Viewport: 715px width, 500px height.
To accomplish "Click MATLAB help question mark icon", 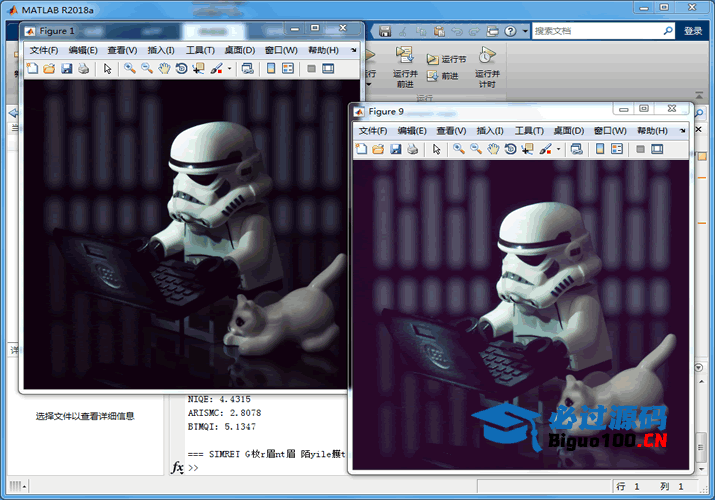I will point(511,31).
